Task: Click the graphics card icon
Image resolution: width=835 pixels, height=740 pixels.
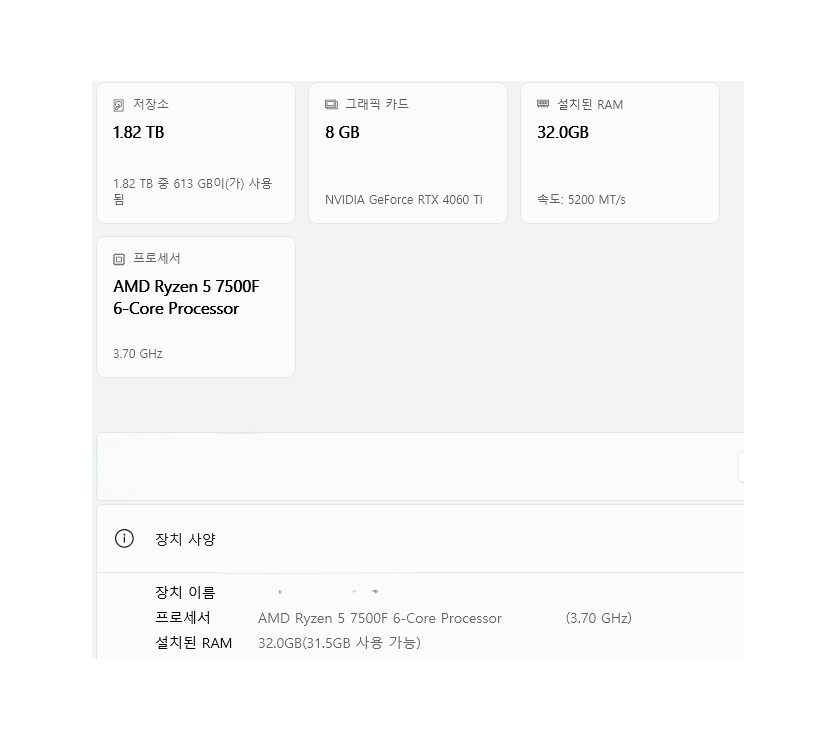Action: [331, 105]
